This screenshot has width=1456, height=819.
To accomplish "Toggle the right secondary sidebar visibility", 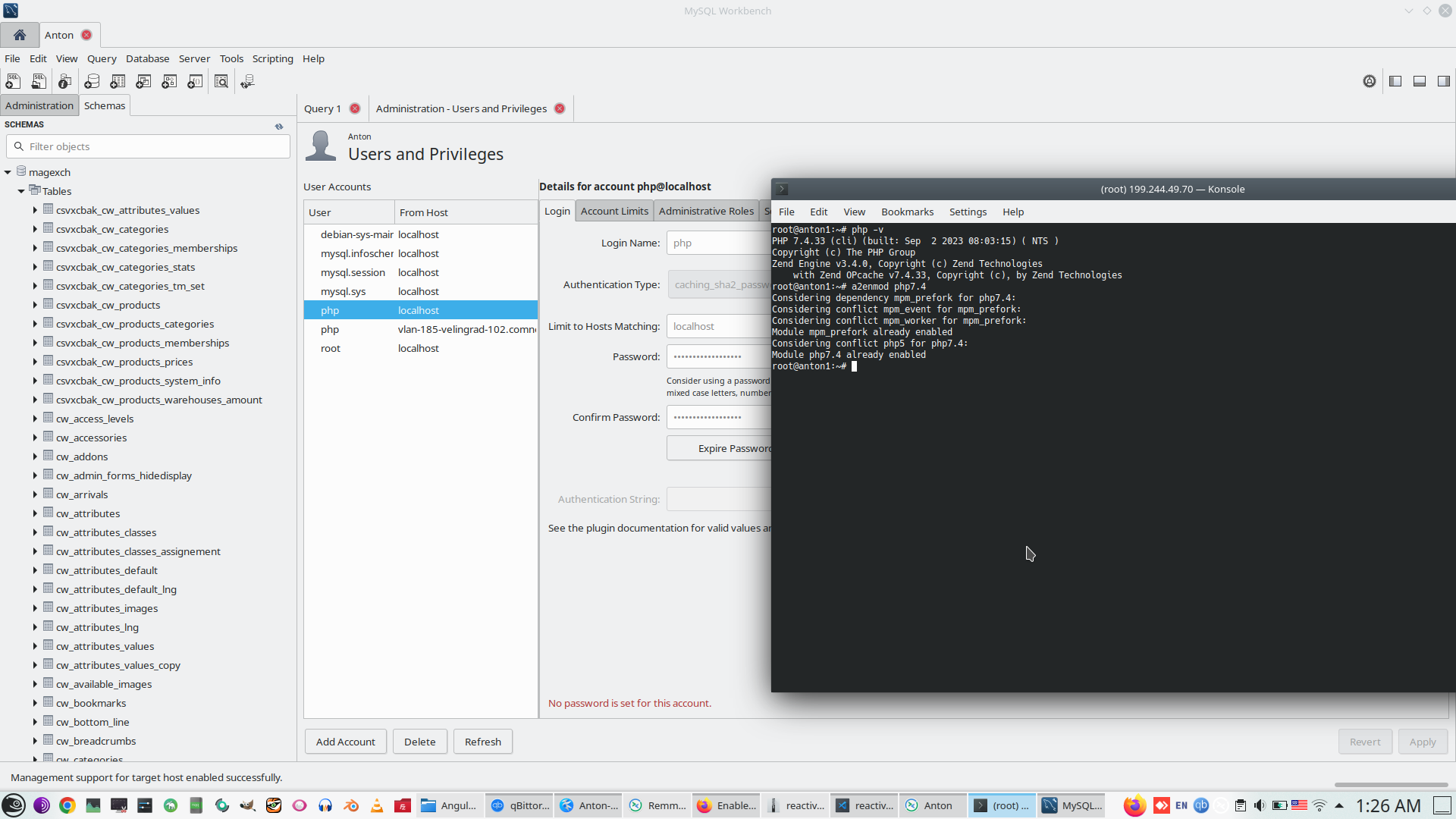I will pyautogui.click(x=1444, y=81).
